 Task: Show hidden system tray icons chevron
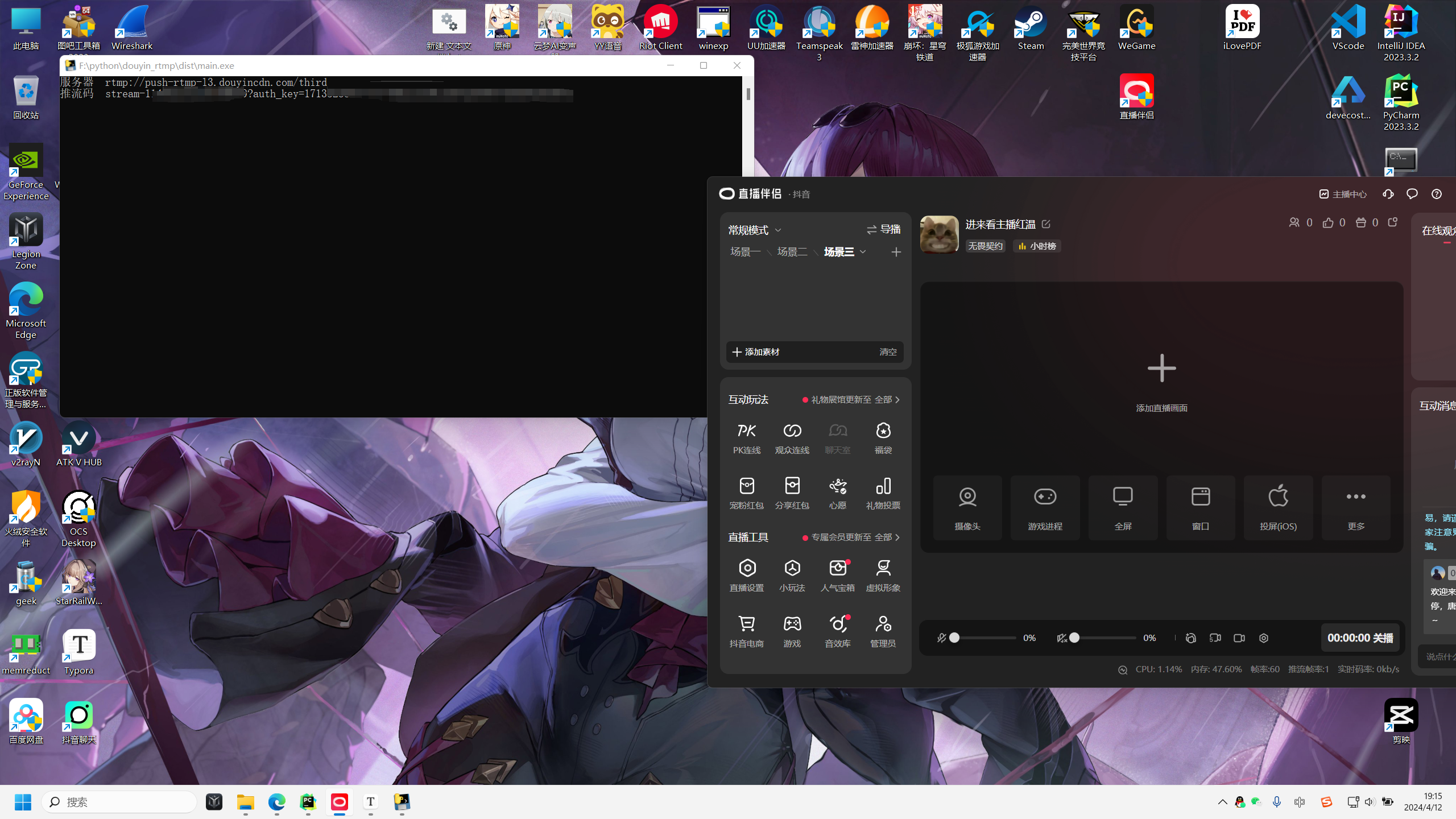[x=1222, y=802]
